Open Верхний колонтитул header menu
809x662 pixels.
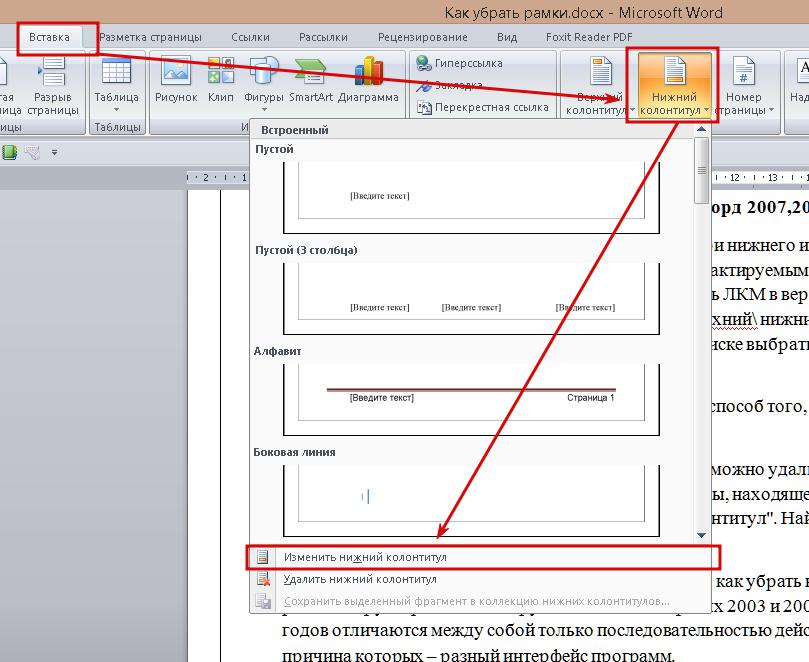point(600,86)
